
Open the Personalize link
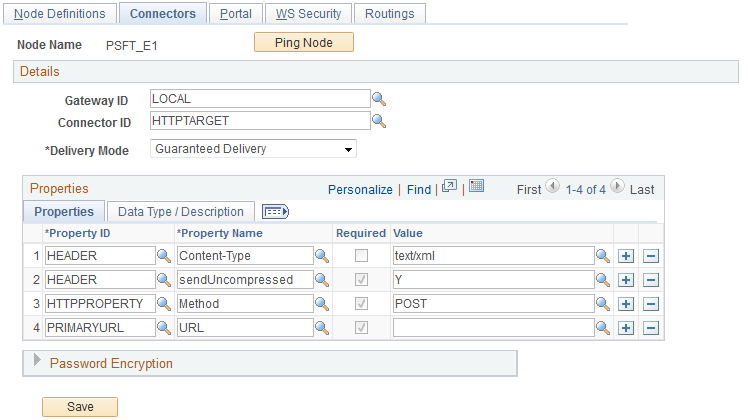360,190
